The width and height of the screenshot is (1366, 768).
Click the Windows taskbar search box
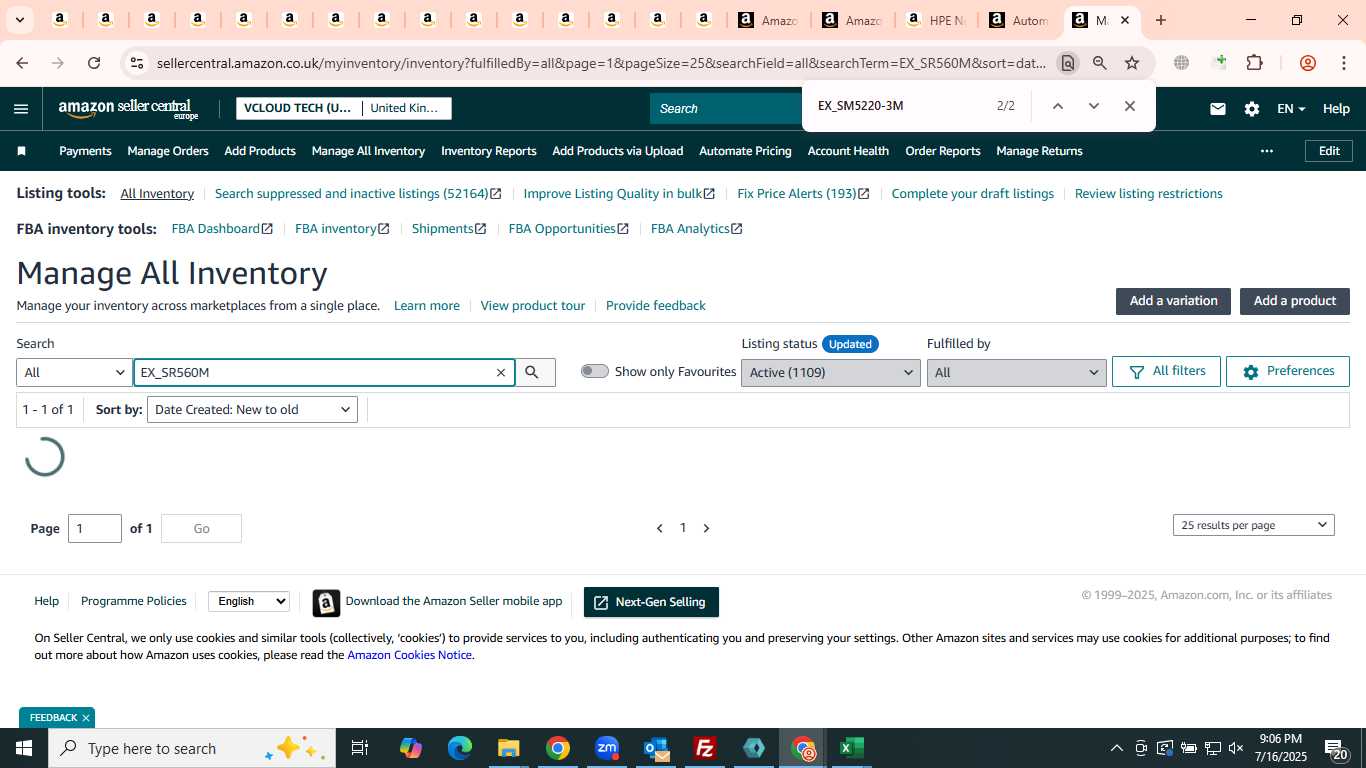tap(190, 748)
